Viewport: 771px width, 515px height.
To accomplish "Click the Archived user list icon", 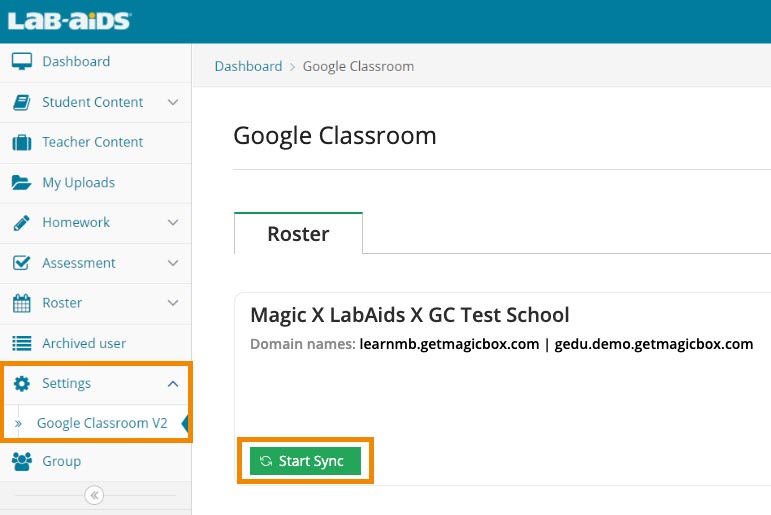I will (21, 343).
